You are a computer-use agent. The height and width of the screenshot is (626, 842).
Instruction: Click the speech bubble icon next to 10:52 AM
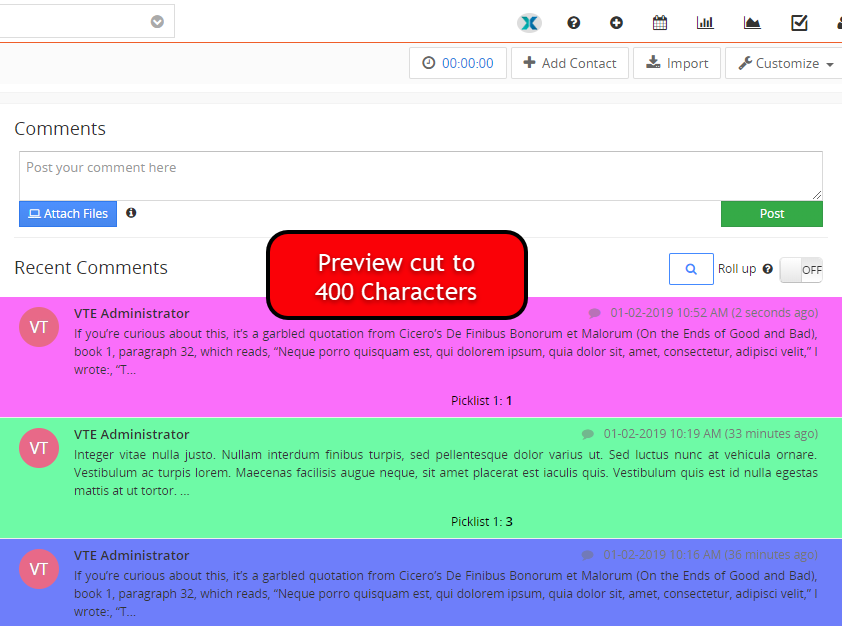[x=594, y=313]
